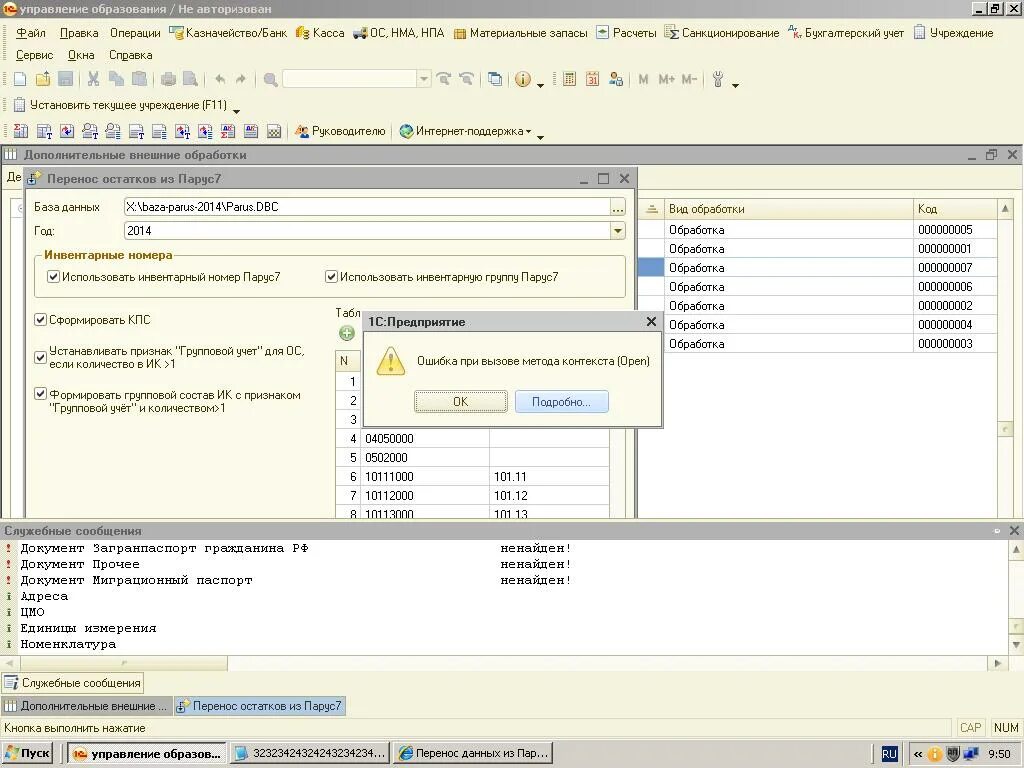Click scroll-down arrow of Служебные сообщения
Screen dimensions: 1024x768
click(x=1016, y=645)
